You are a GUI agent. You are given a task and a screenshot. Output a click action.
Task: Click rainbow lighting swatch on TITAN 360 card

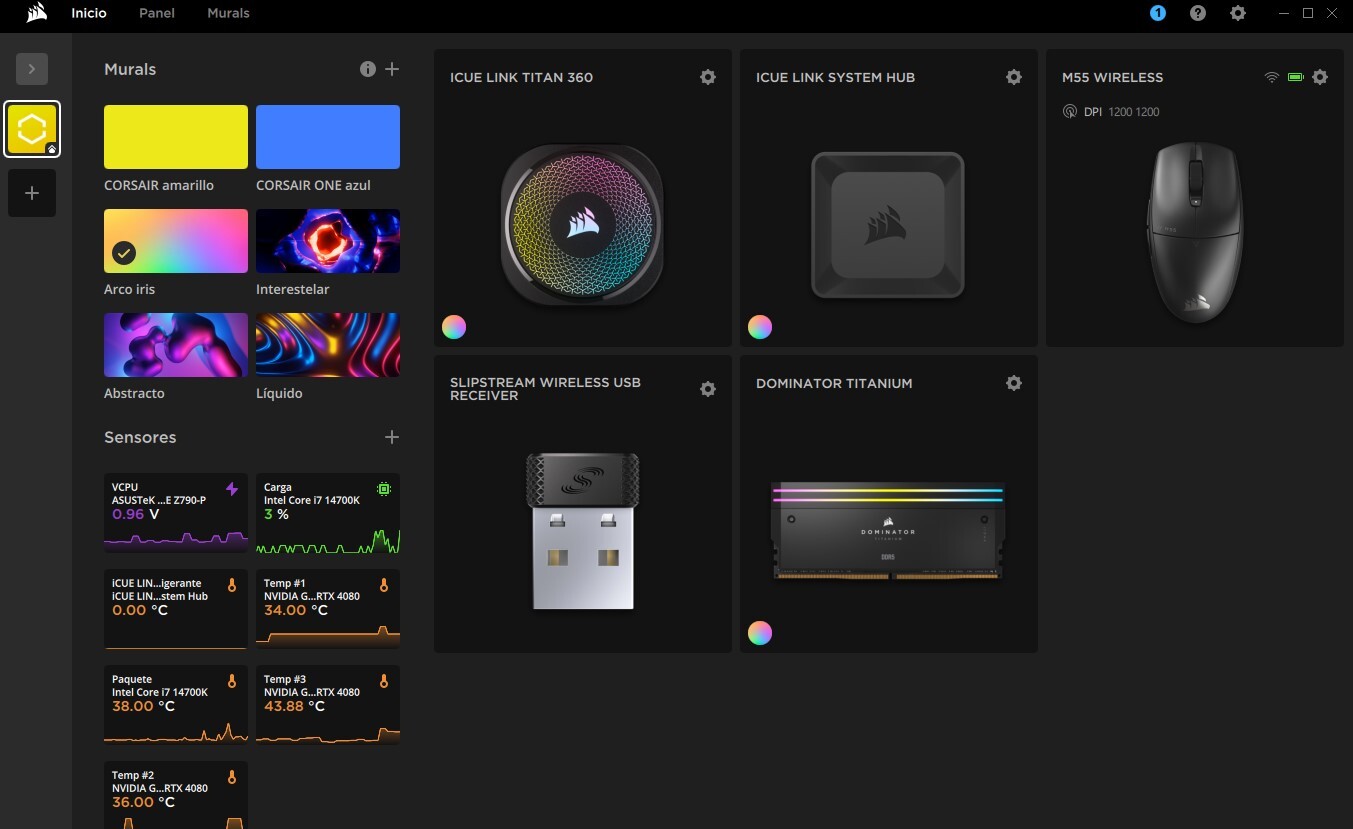click(x=454, y=327)
